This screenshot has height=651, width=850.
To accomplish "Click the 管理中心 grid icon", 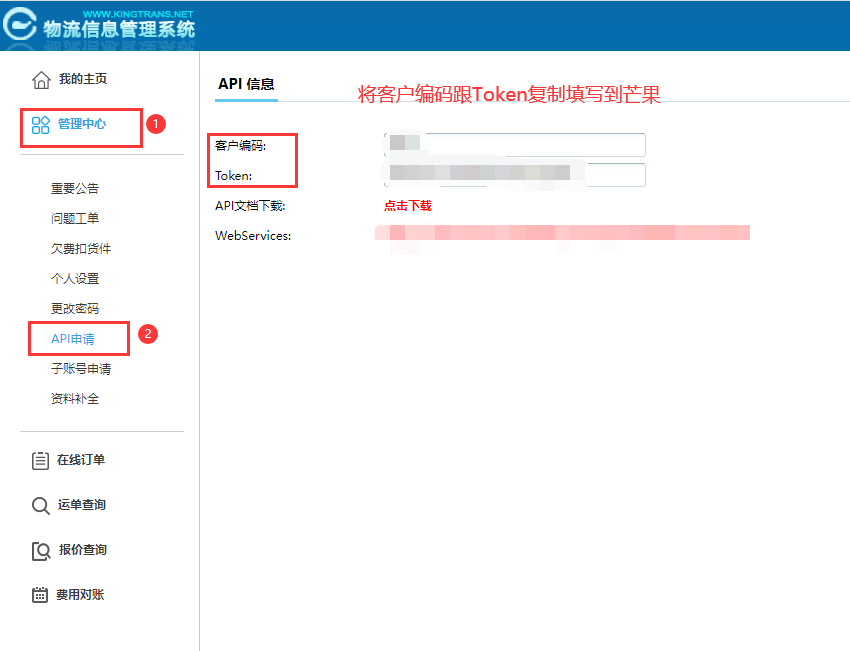I will 41,125.
